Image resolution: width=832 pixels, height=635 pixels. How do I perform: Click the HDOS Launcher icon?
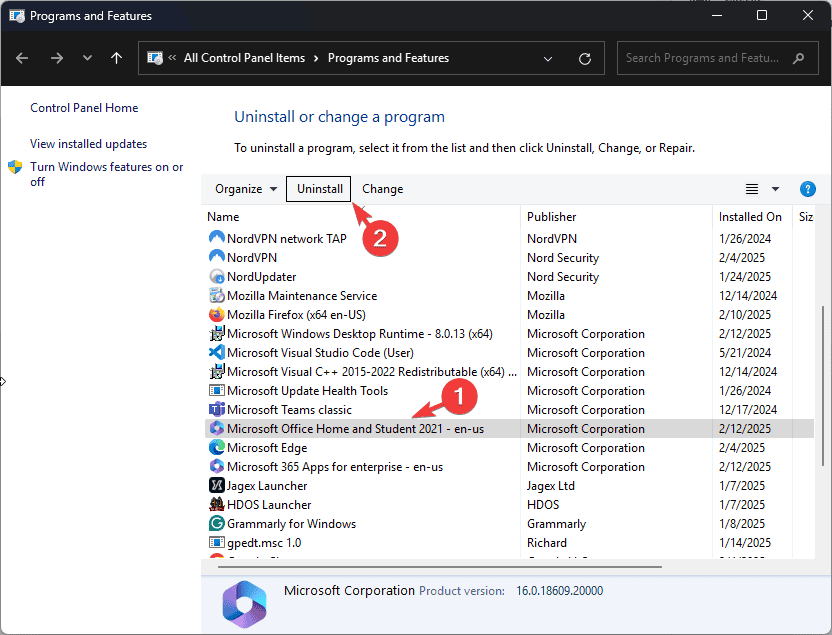[216, 504]
